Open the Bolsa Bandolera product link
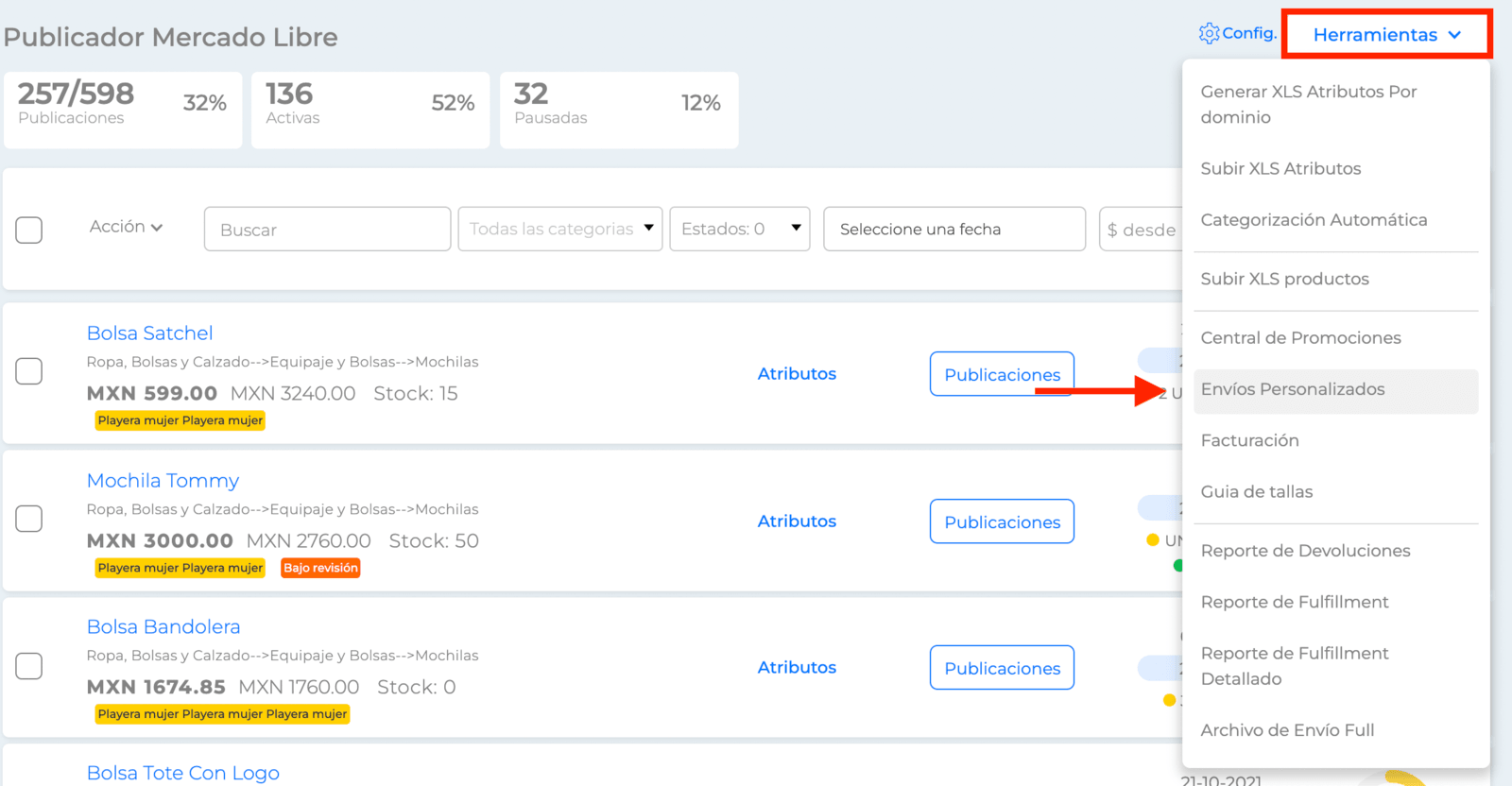Viewport: 1512px width, 786px height. [163, 627]
